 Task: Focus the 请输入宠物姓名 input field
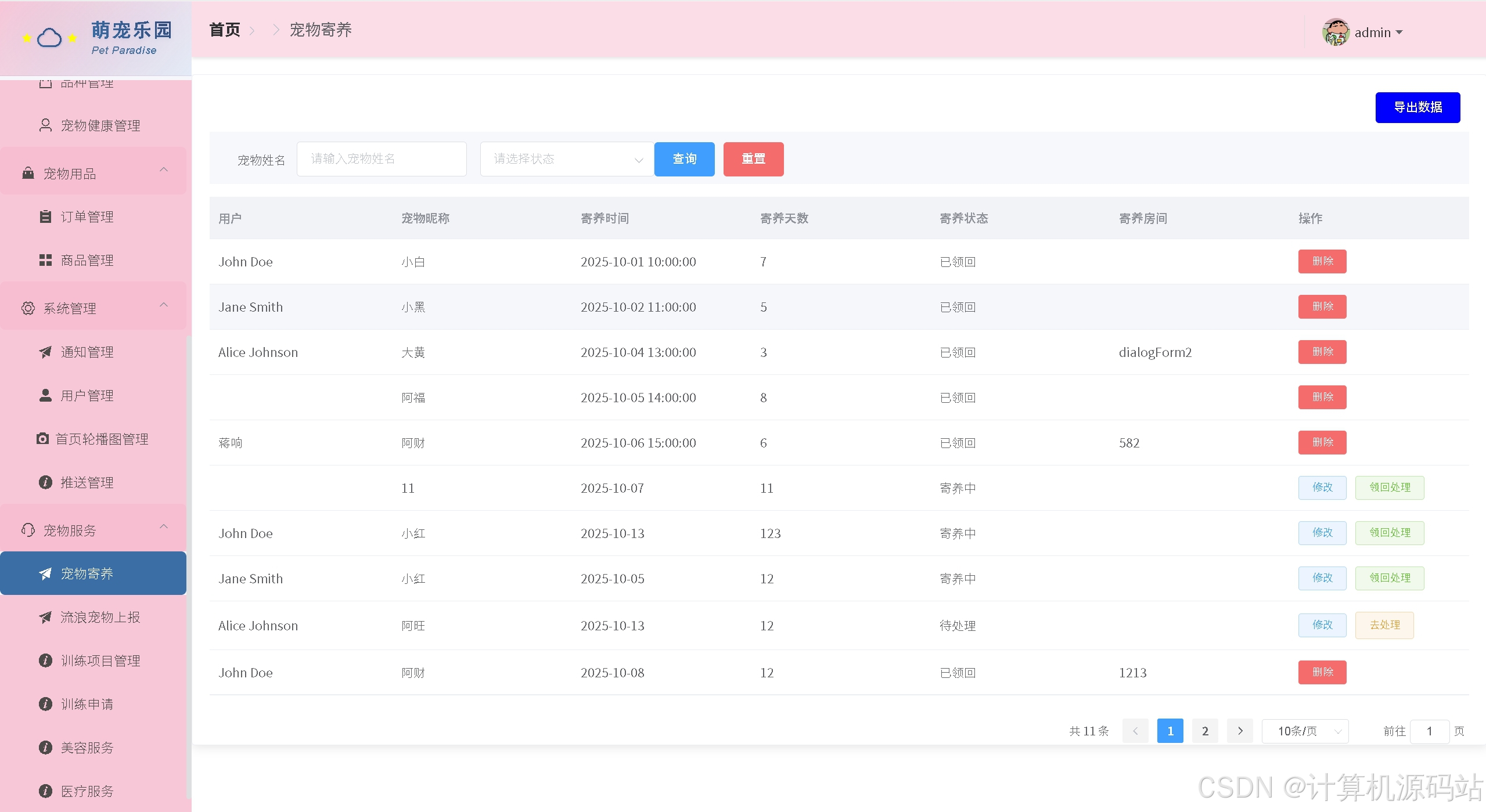click(x=382, y=159)
